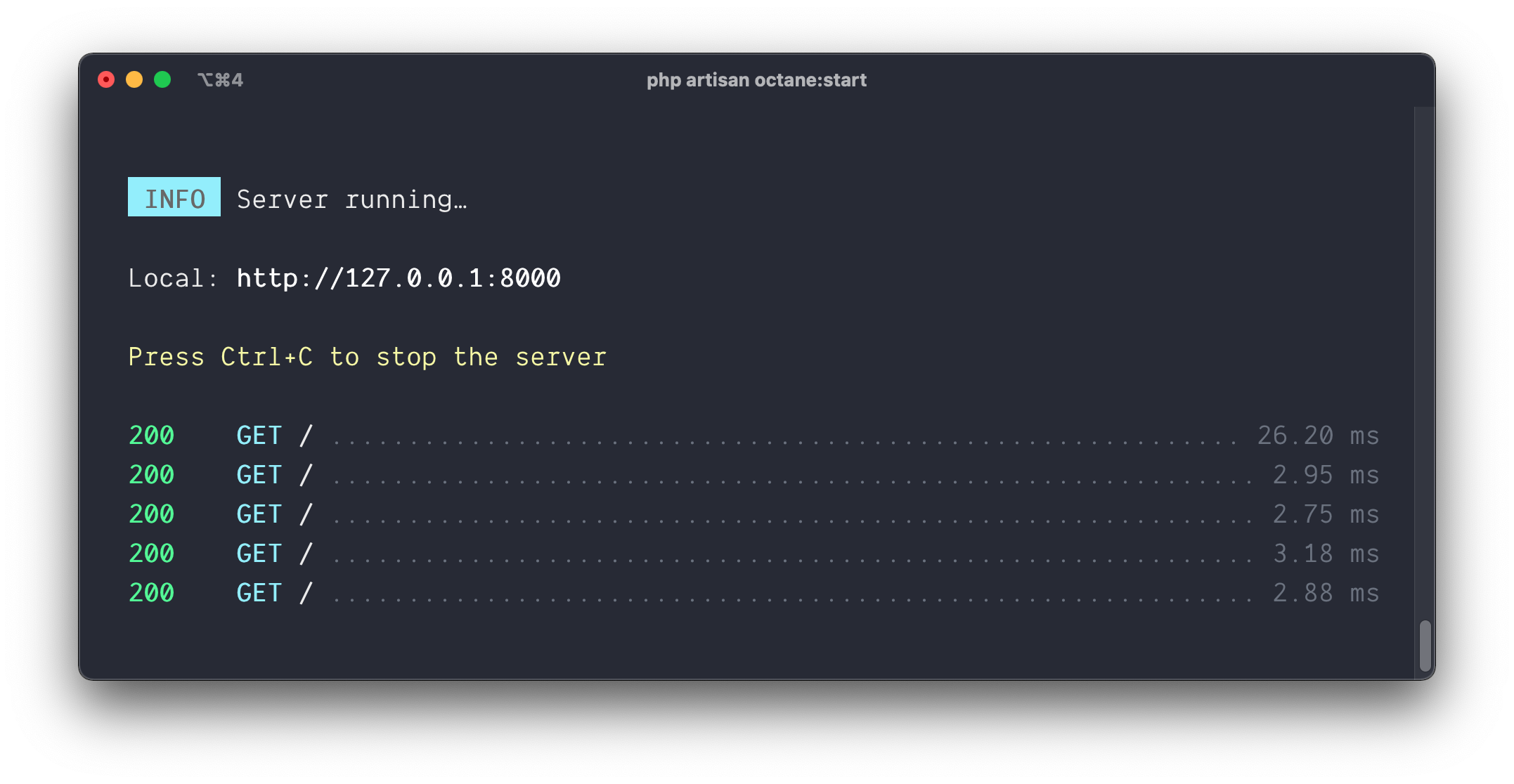Select the 3.18 ms response time
1514x784 pixels.
click(x=1326, y=554)
